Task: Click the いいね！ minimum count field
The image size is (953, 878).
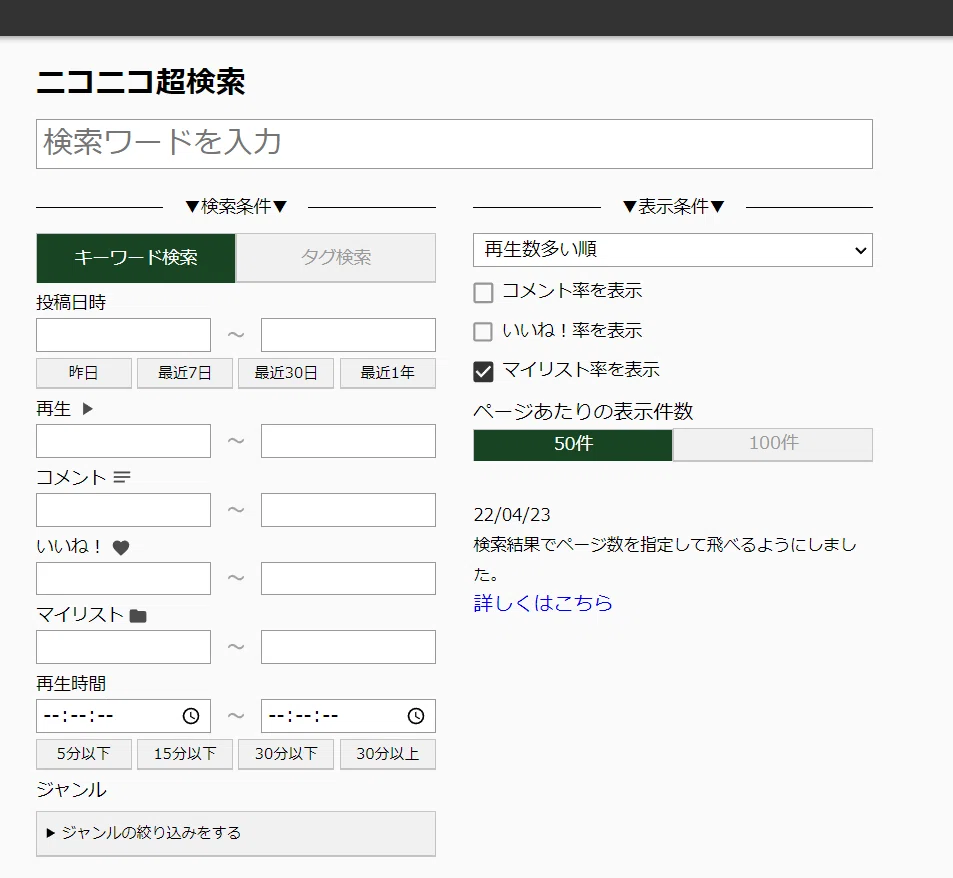Action: (123, 578)
